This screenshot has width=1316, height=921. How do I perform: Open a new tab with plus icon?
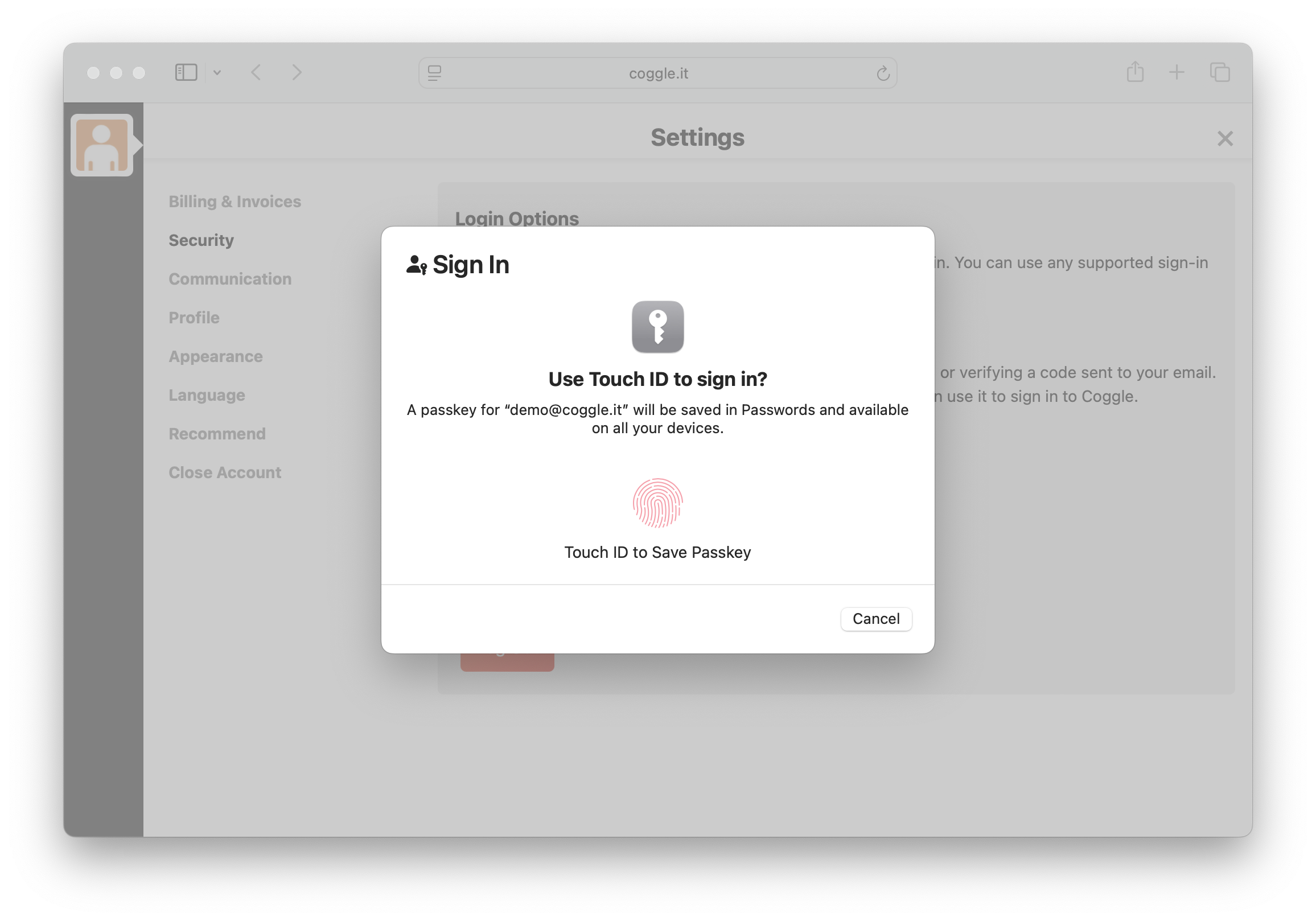tap(1176, 72)
